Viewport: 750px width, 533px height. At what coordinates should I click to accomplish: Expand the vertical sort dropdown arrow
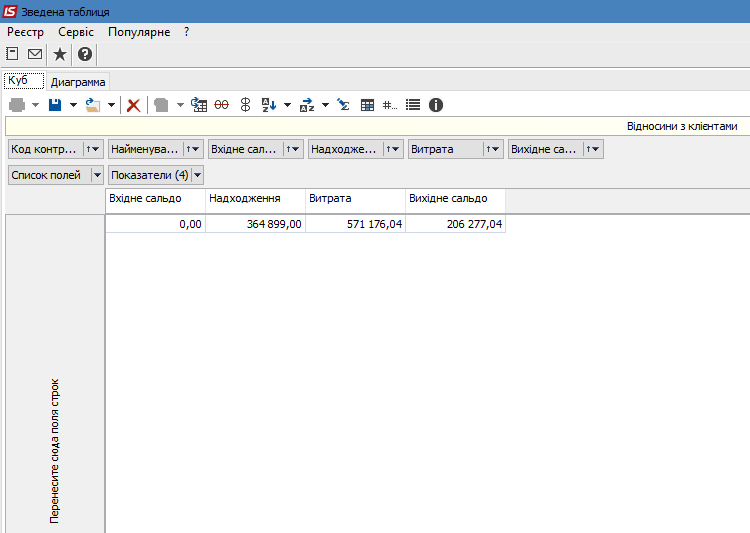(x=287, y=105)
